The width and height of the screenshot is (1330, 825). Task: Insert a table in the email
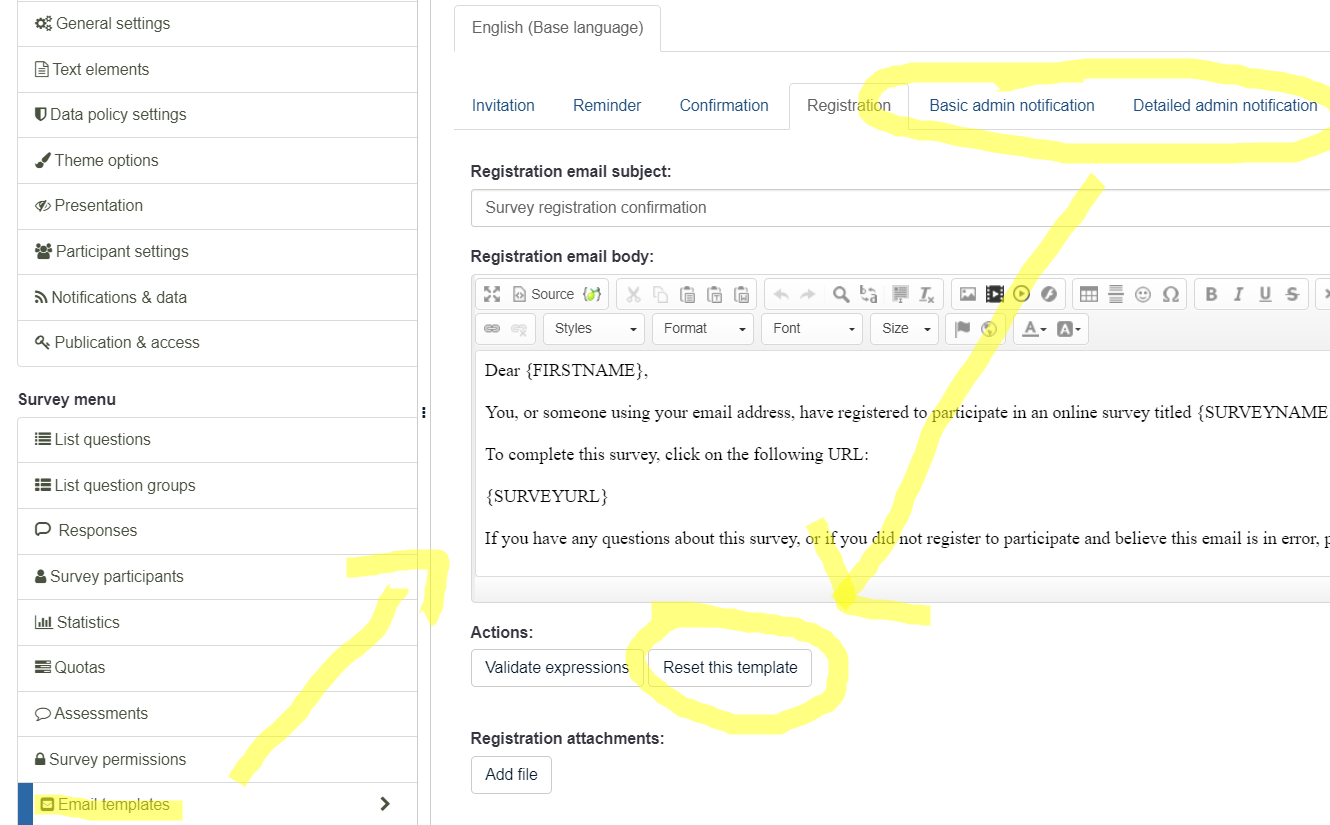(1089, 294)
